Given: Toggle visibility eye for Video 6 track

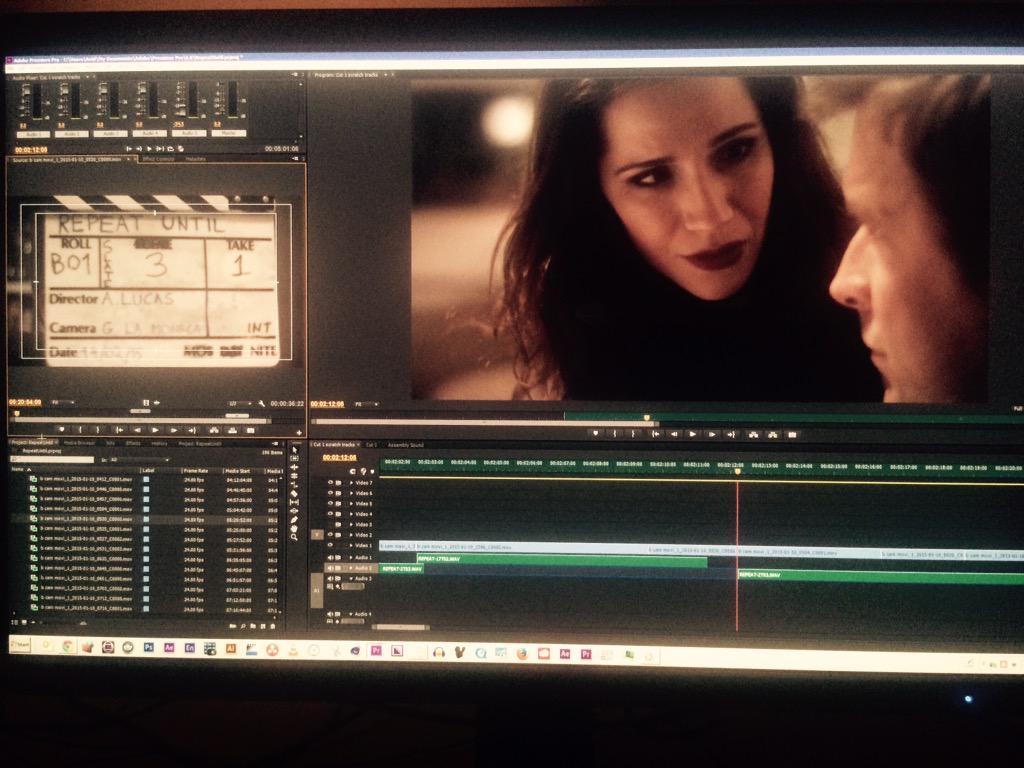Looking at the screenshot, I should tap(330, 493).
